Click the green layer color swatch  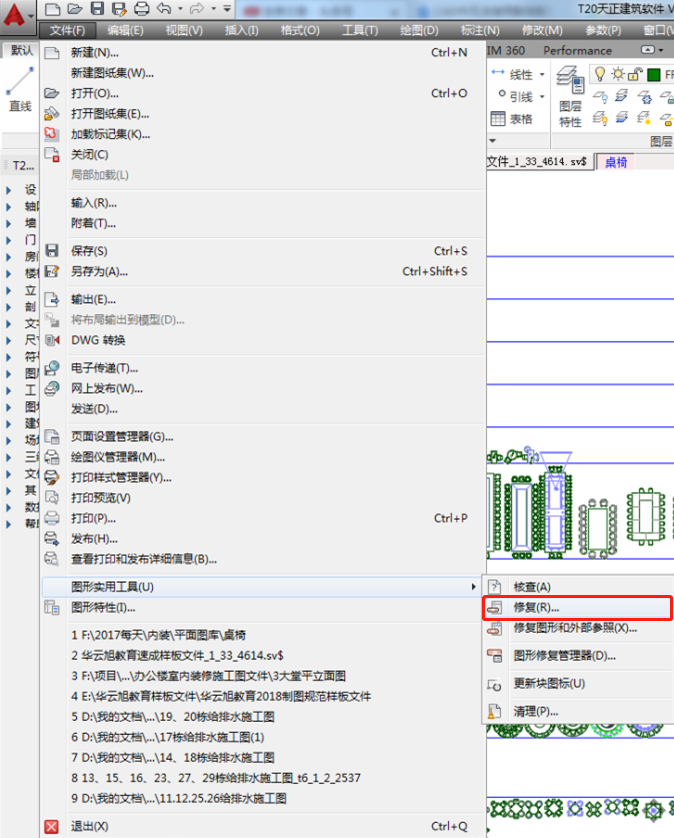pyautogui.click(x=653, y=74)
